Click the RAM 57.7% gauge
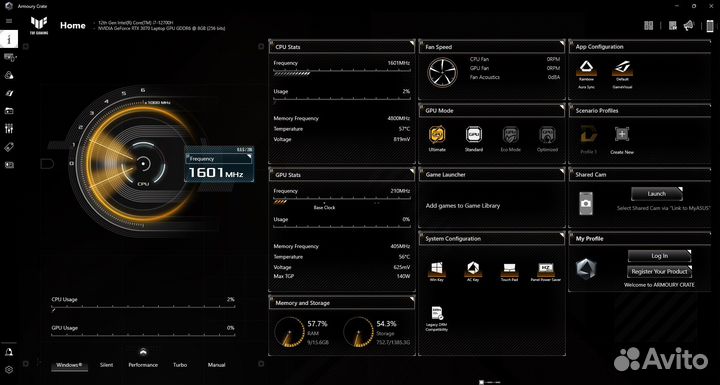 tap(289, 332)
